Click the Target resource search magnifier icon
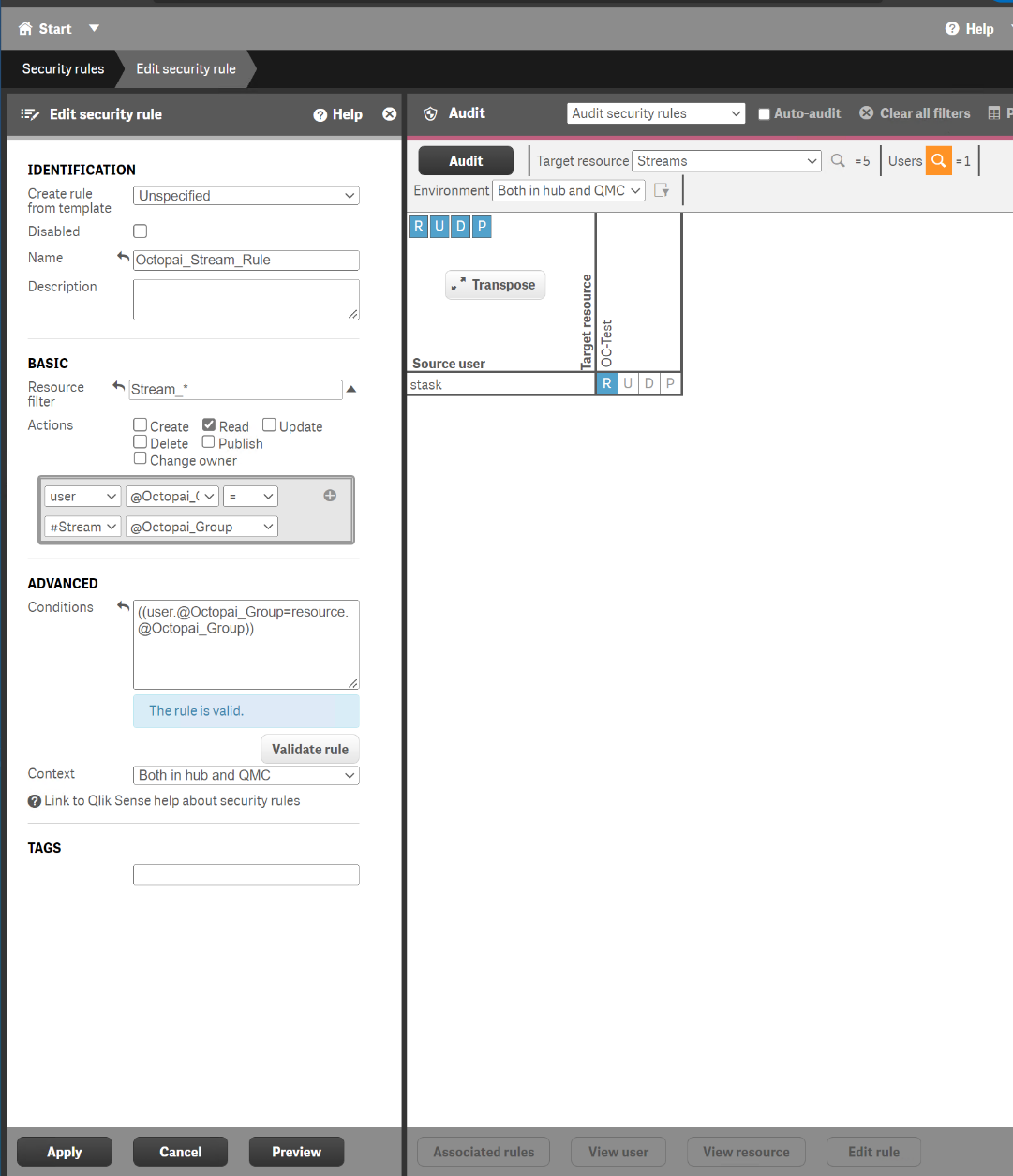Viewport: 1013px width, 1176px height. [838, 161]
